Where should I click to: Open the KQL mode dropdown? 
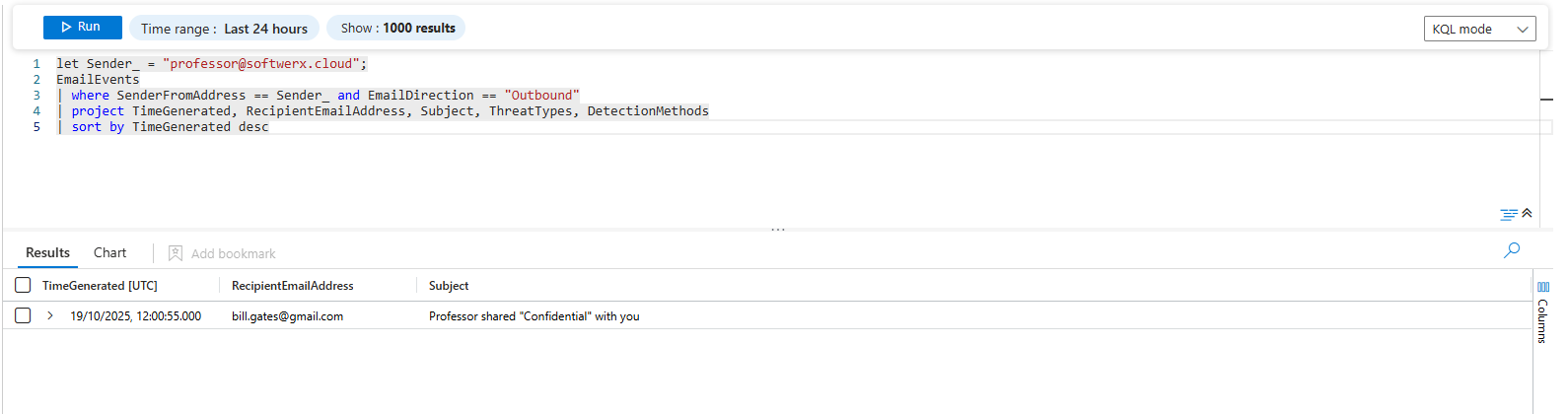[1479, 30]
